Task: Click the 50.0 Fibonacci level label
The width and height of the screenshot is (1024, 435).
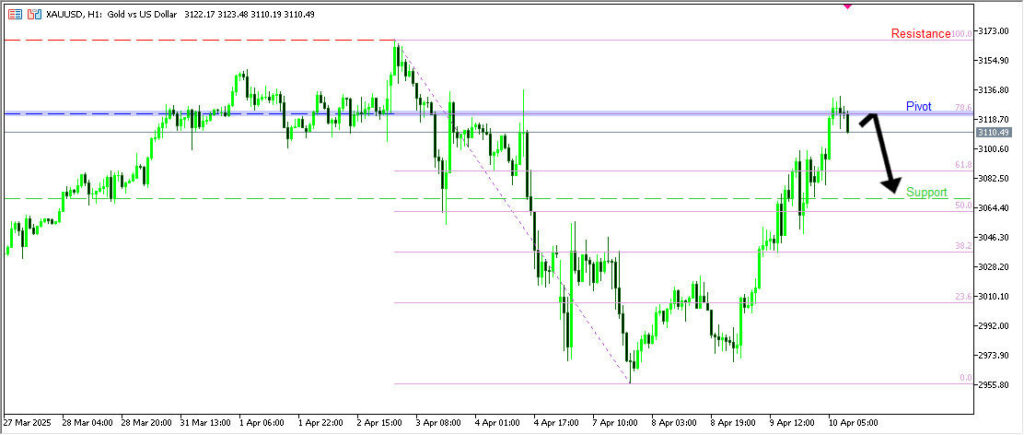Action: (963, 206)
